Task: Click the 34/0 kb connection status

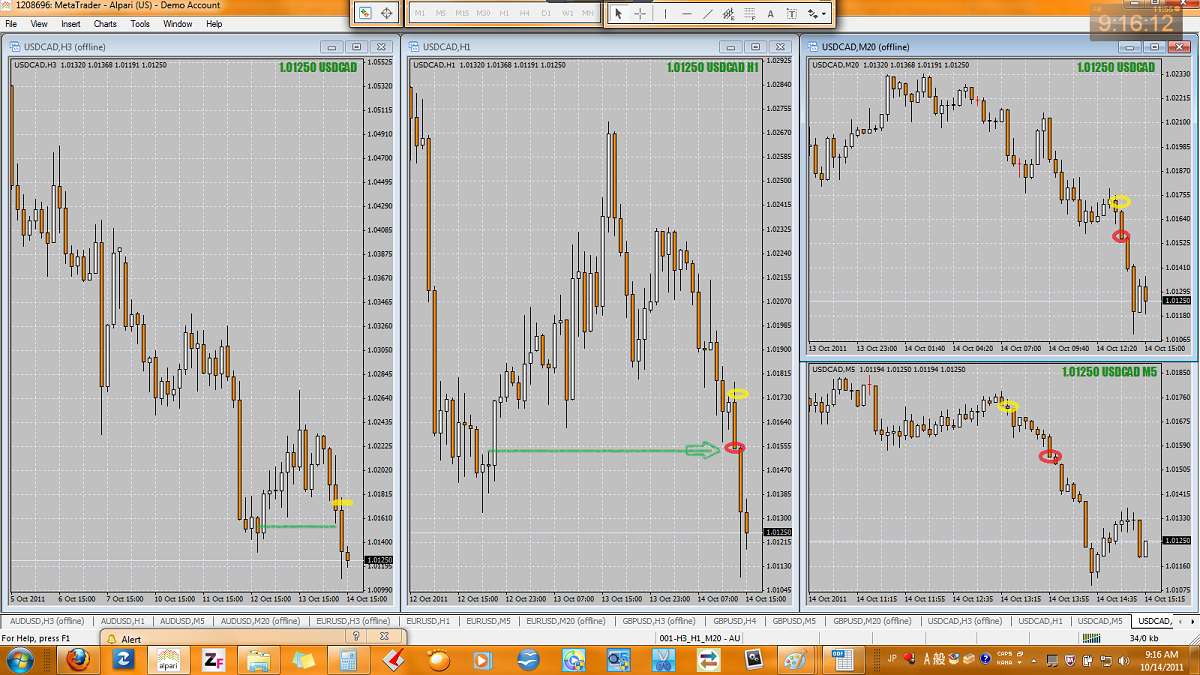Action: [x=1143, y=637]
